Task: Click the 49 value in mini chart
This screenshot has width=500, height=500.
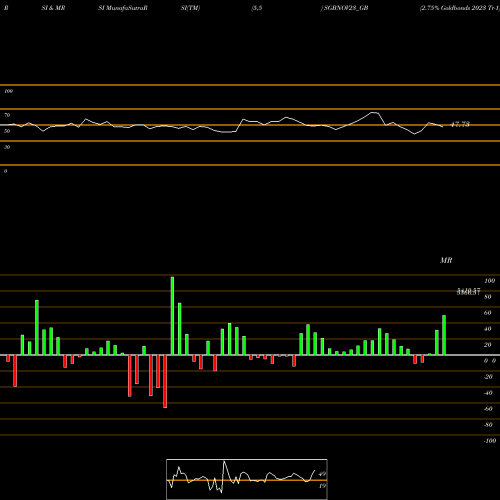Action: (x=322, y=474)
